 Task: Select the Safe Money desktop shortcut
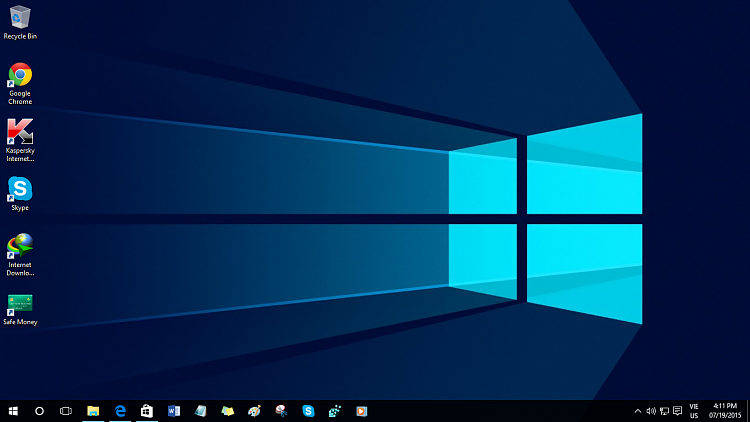[20, 310]
